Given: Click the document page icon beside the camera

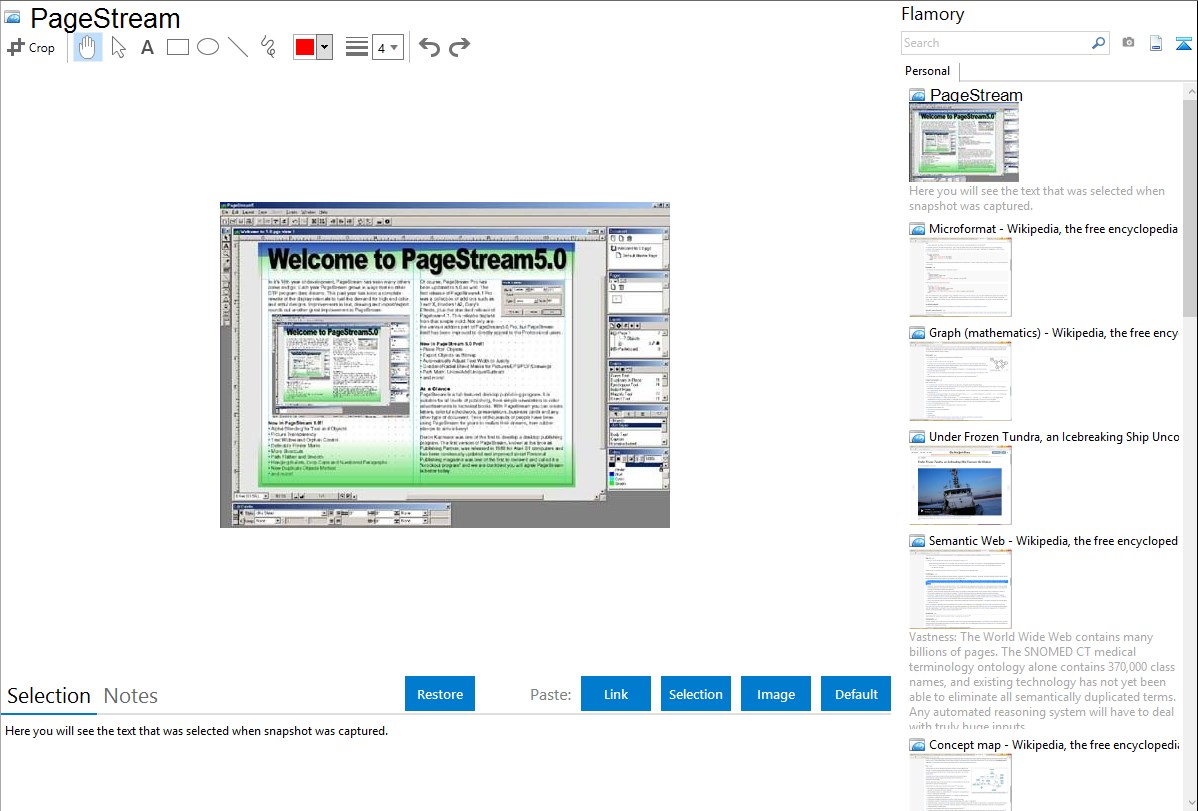Looking at the screenshot, I should pyautogui.click(x=1156, y=43).
